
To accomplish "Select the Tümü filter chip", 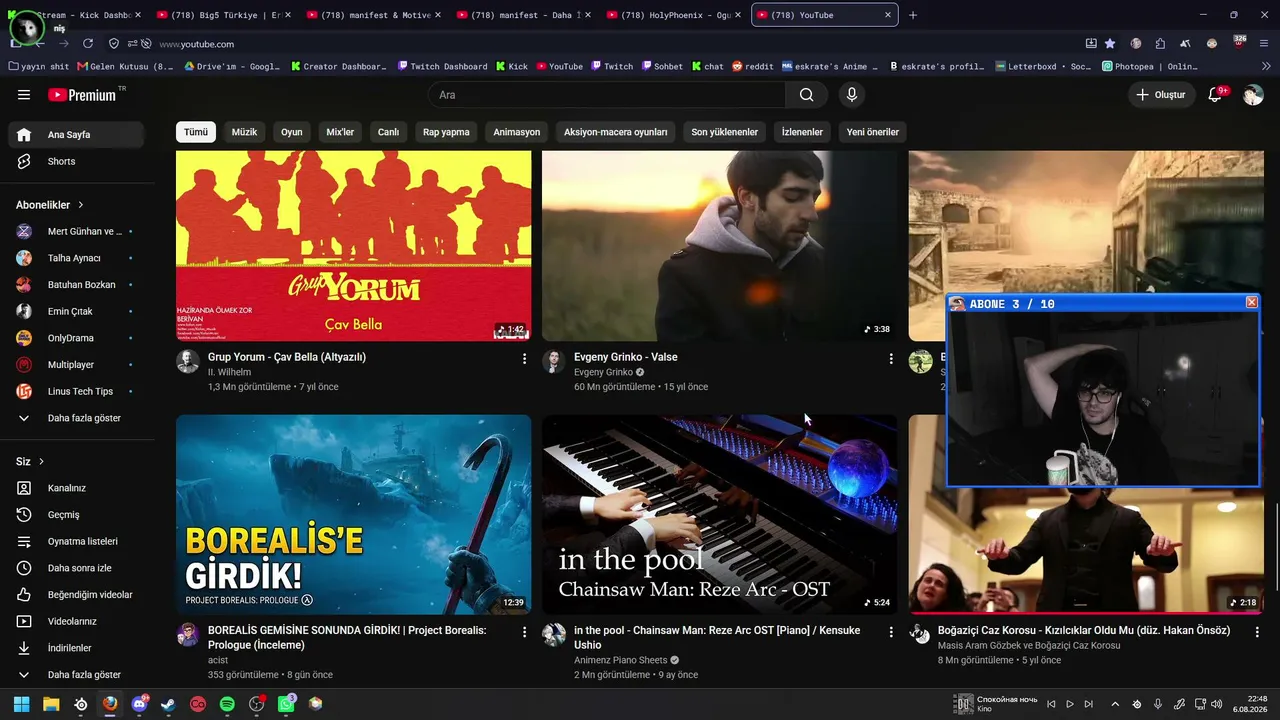I will coord(196,132).
